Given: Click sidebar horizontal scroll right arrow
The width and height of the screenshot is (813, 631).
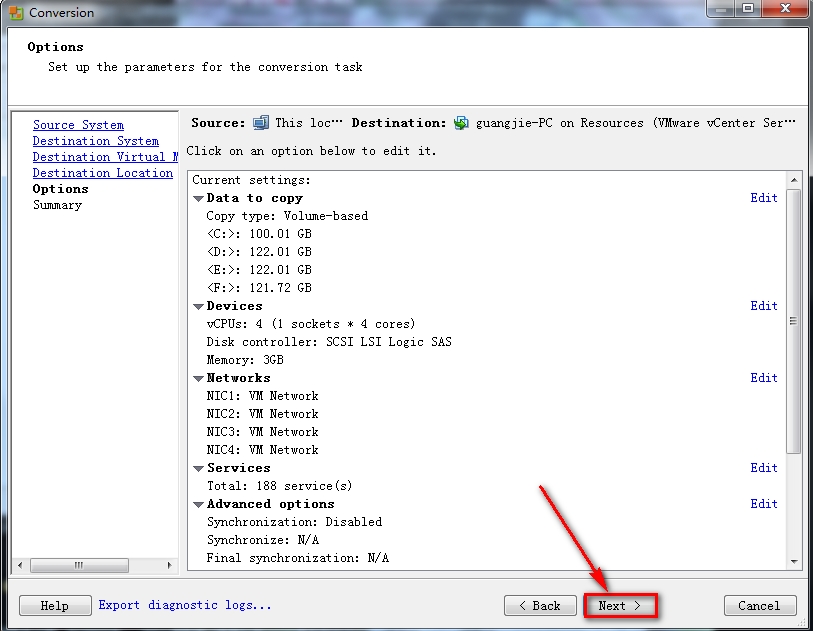Looking at the screenshot, I should tap(170, 565).
